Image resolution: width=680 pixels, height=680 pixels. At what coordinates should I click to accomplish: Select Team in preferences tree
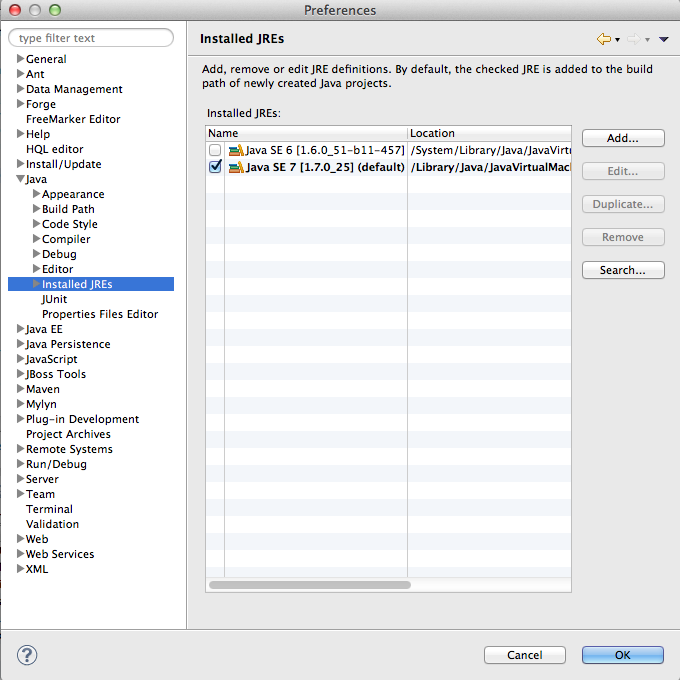[40, 494]
